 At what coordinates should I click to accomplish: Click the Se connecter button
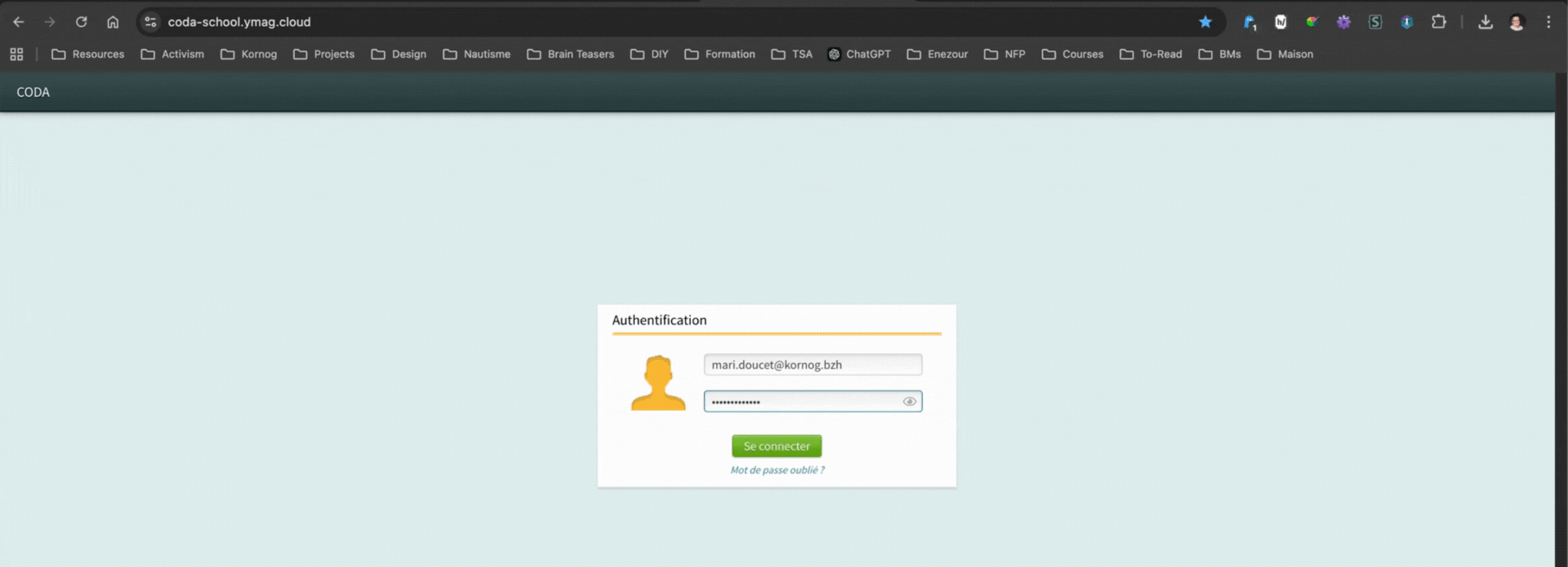pyautogui.click(x=776, y=446)
